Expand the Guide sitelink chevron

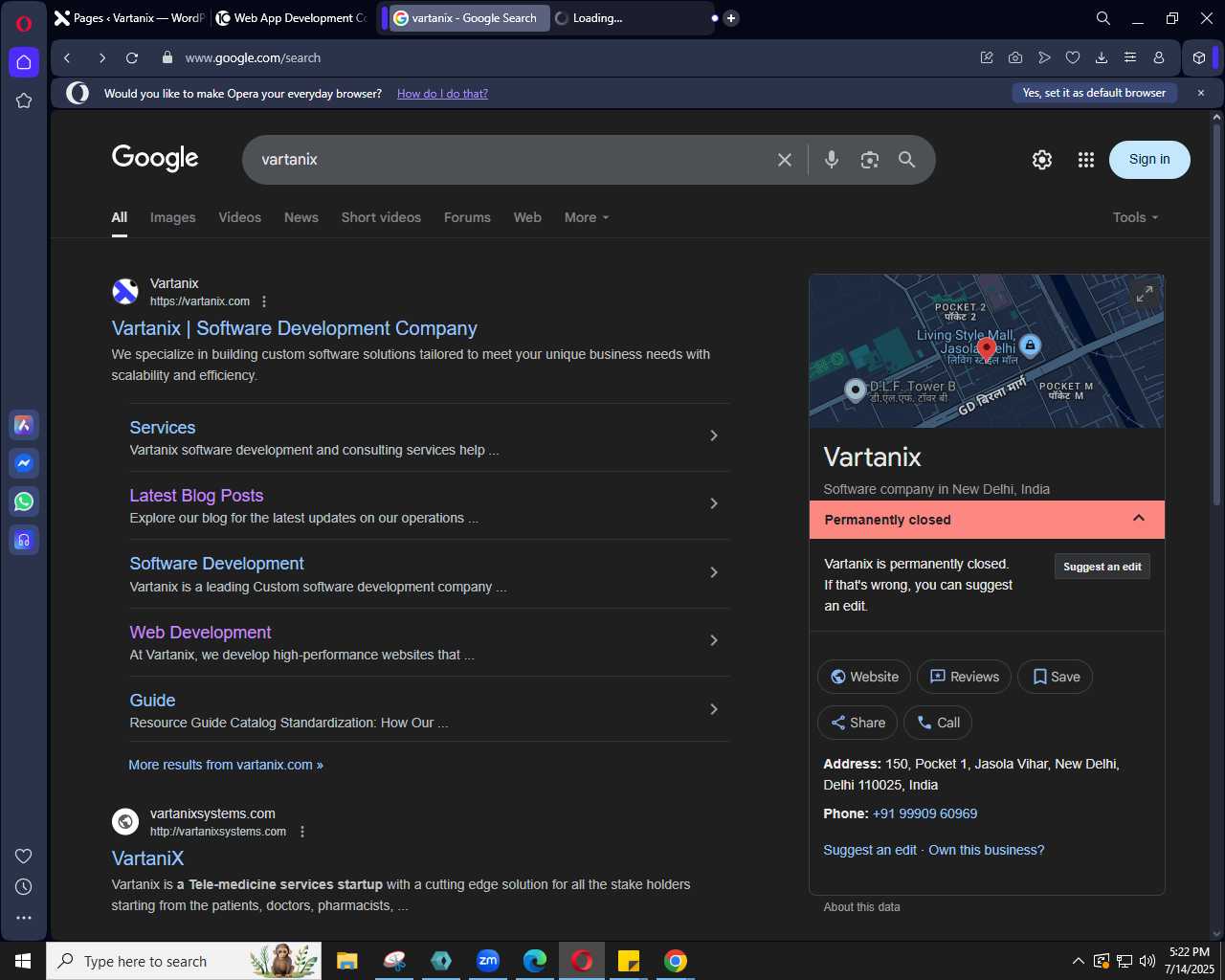(714, 709)
